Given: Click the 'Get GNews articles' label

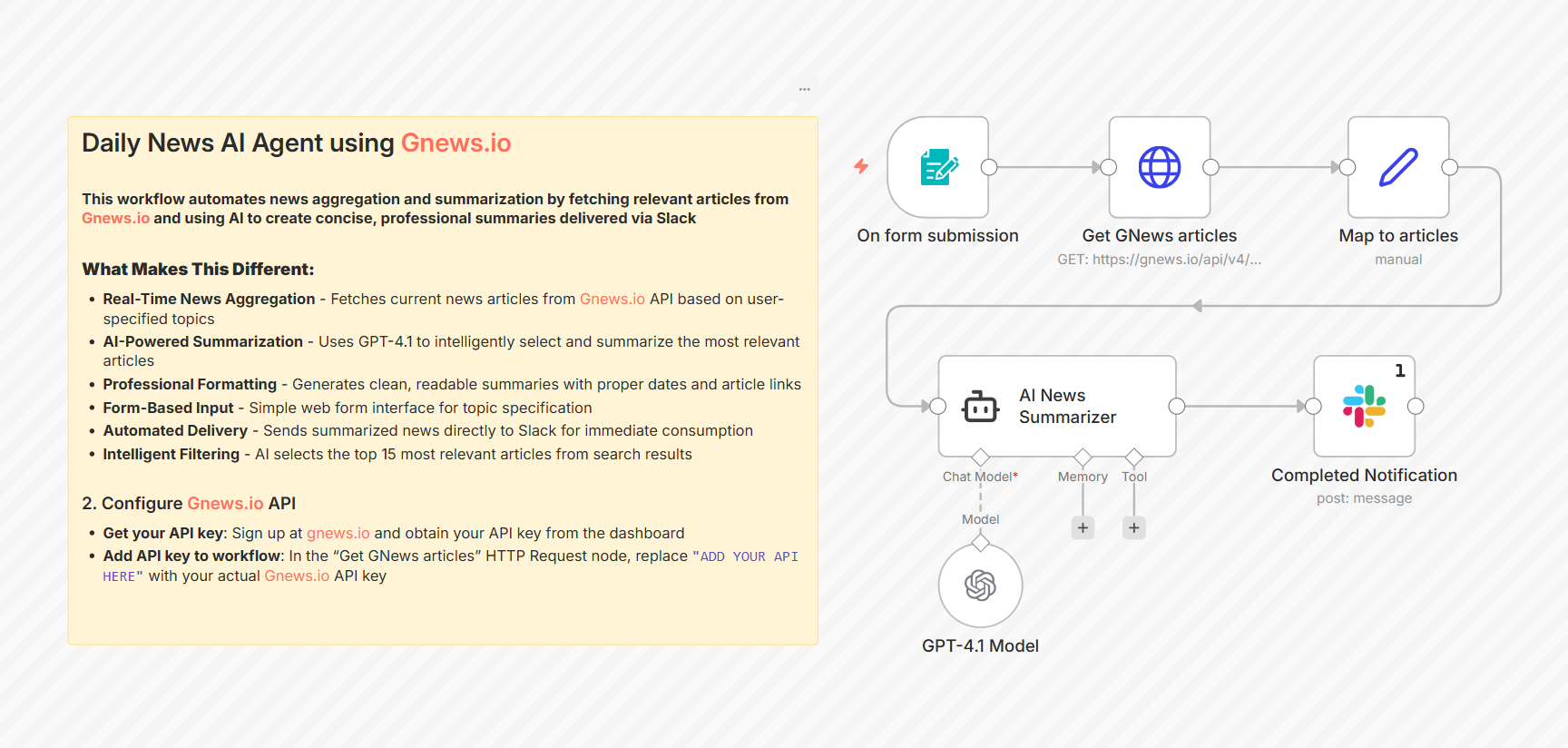Looking at the screenshot, I should click(x=1160, y=235).
